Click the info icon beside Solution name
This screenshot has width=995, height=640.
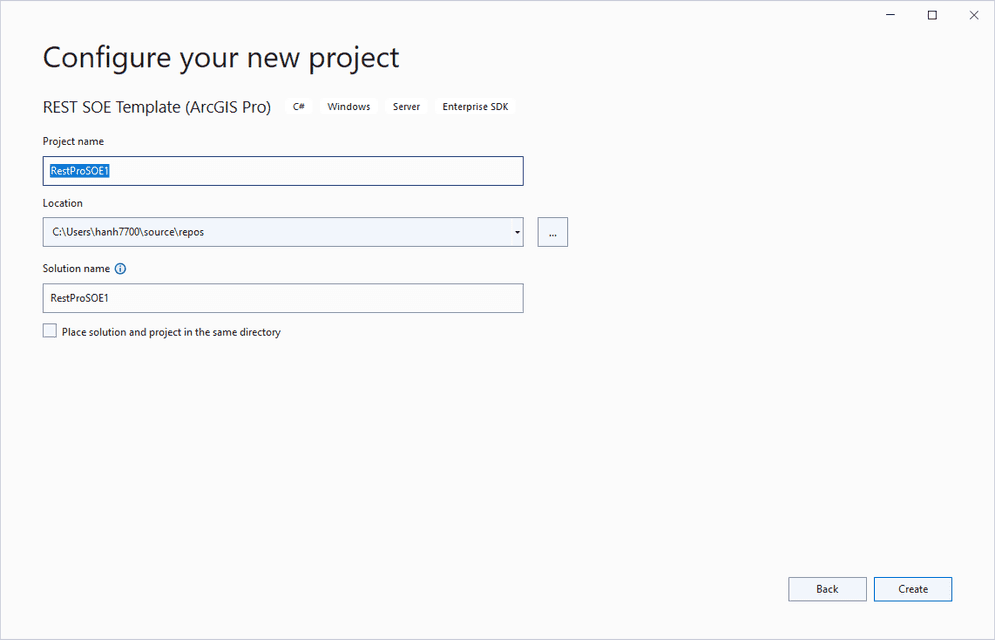pyautogui.click(x=121, y=269)
